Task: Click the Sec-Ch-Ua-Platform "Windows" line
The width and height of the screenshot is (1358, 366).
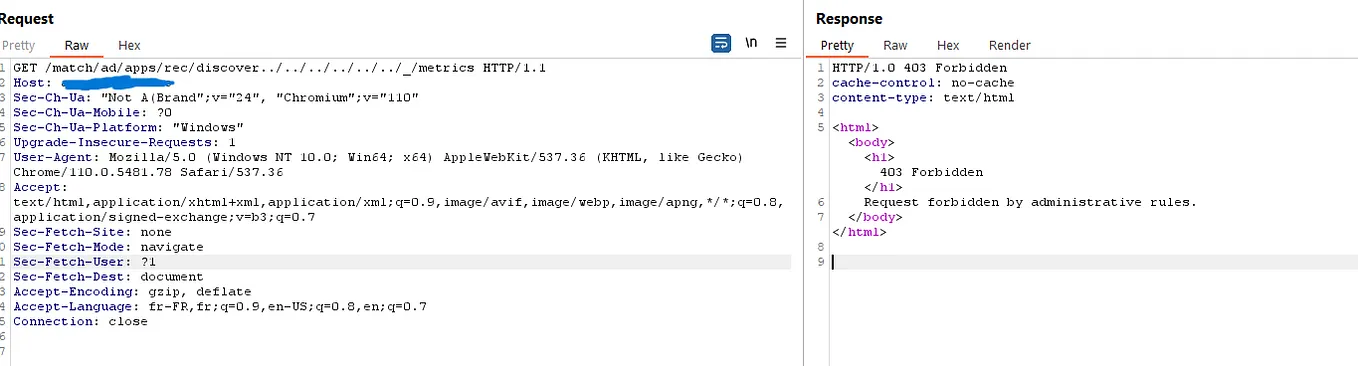Action: click(x=128, y=127)
